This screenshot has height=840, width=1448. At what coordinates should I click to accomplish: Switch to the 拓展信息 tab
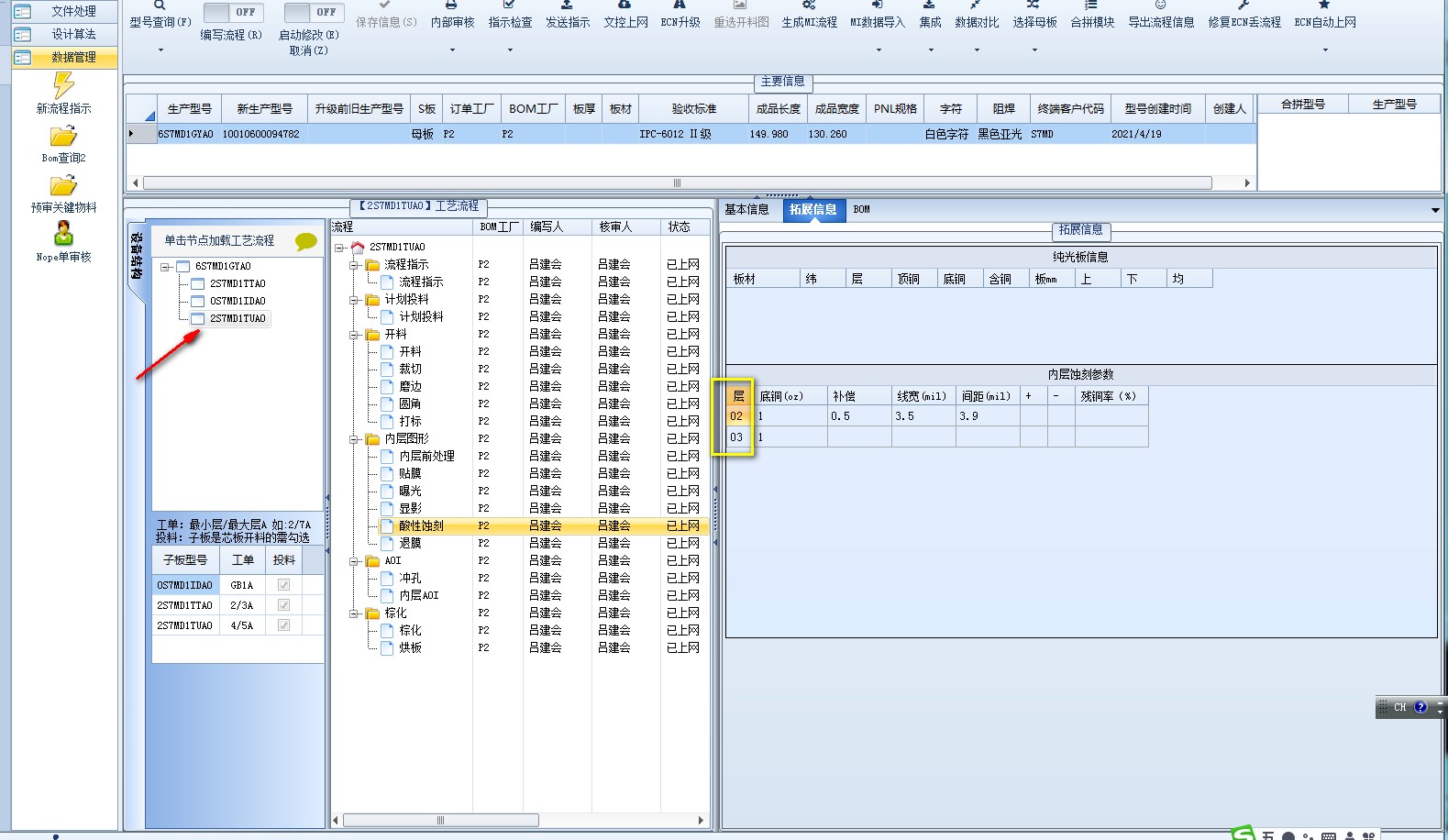(x=812, y=209)
